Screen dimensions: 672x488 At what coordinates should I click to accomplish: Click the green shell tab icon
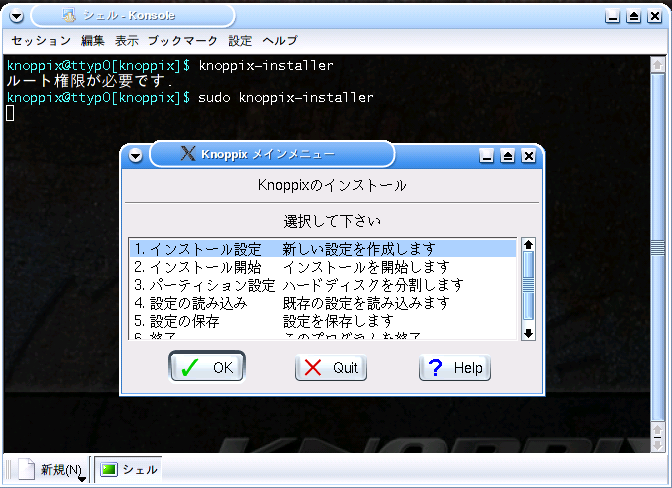tap(109, 470)
